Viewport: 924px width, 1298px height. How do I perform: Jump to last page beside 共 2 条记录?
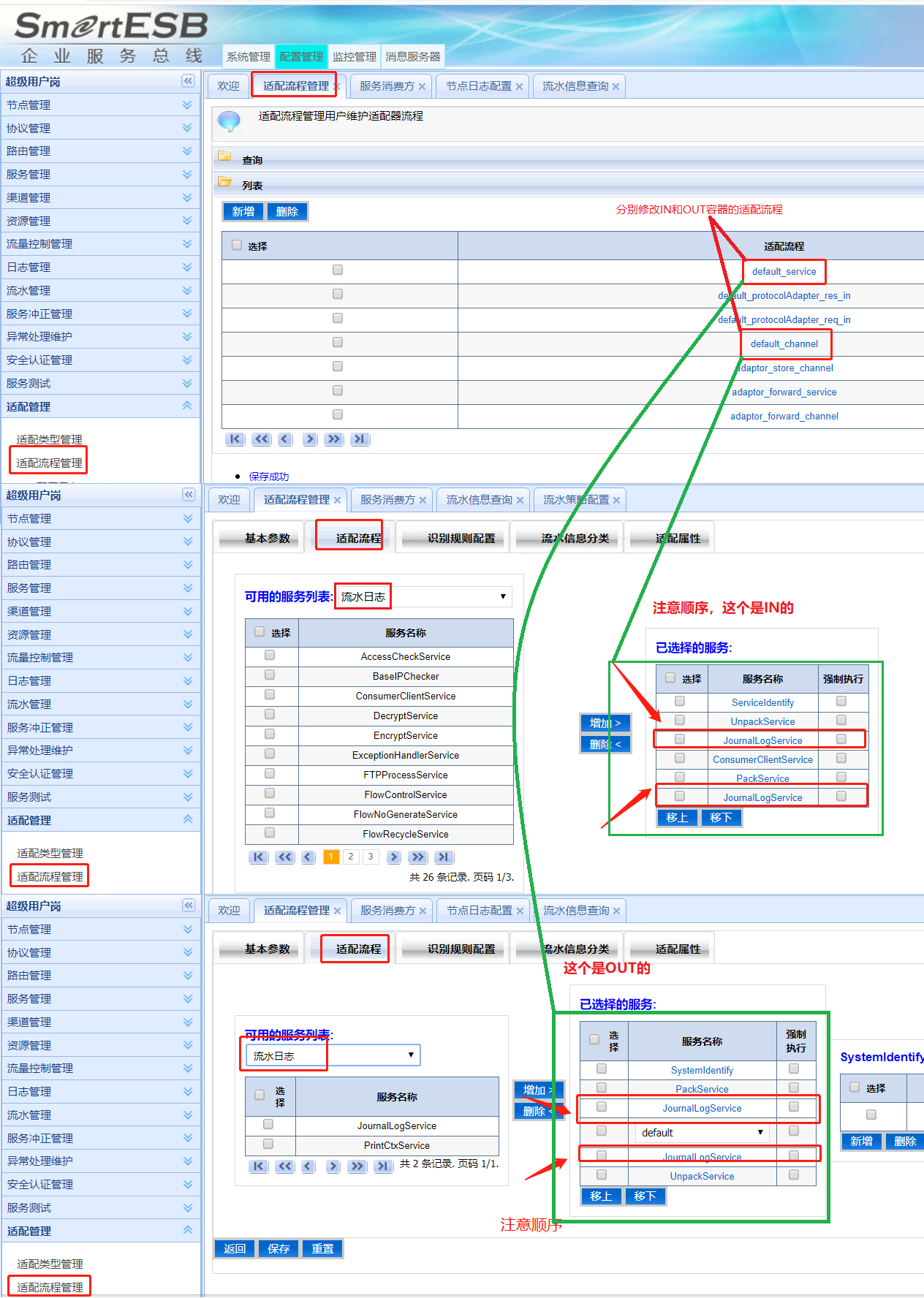coord(382,1166)
